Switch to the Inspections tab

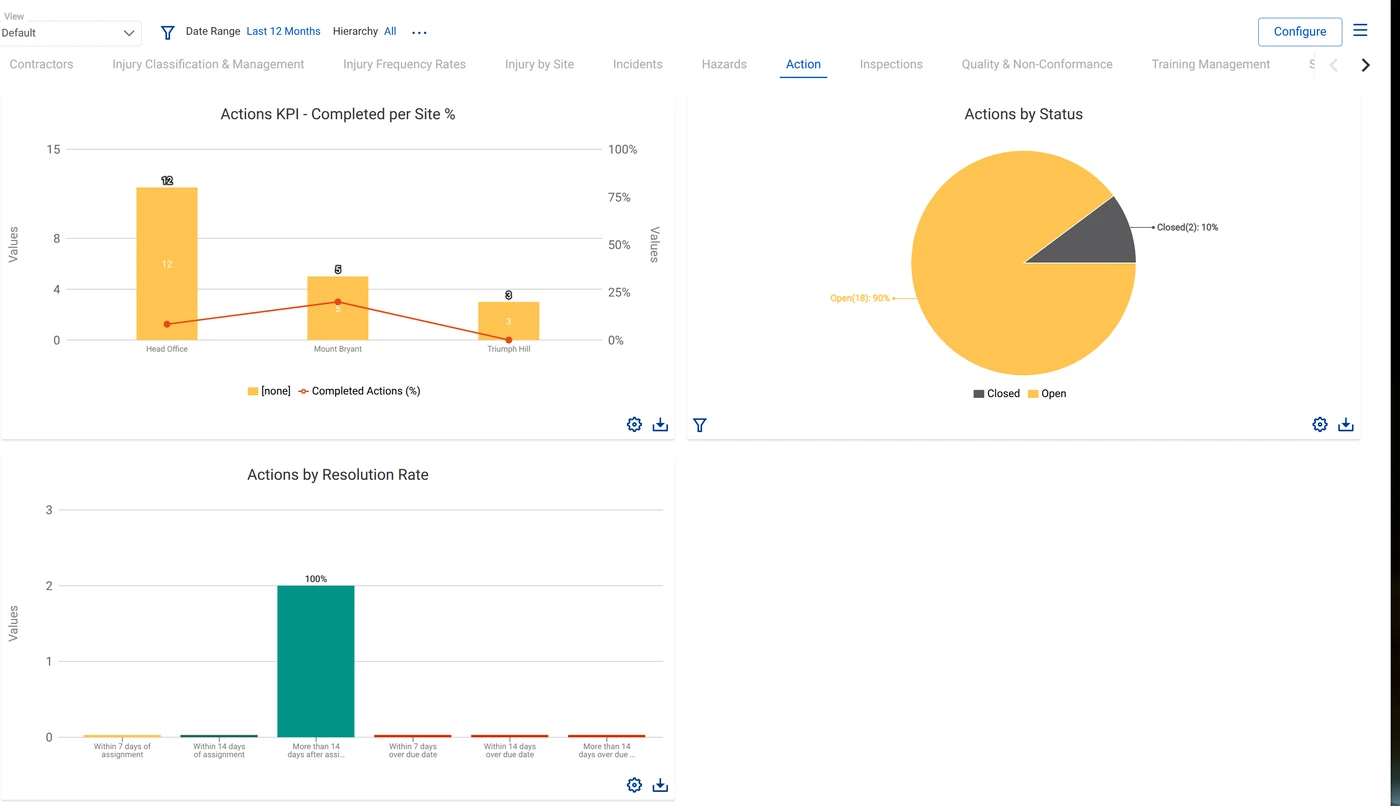pos(891,64)
